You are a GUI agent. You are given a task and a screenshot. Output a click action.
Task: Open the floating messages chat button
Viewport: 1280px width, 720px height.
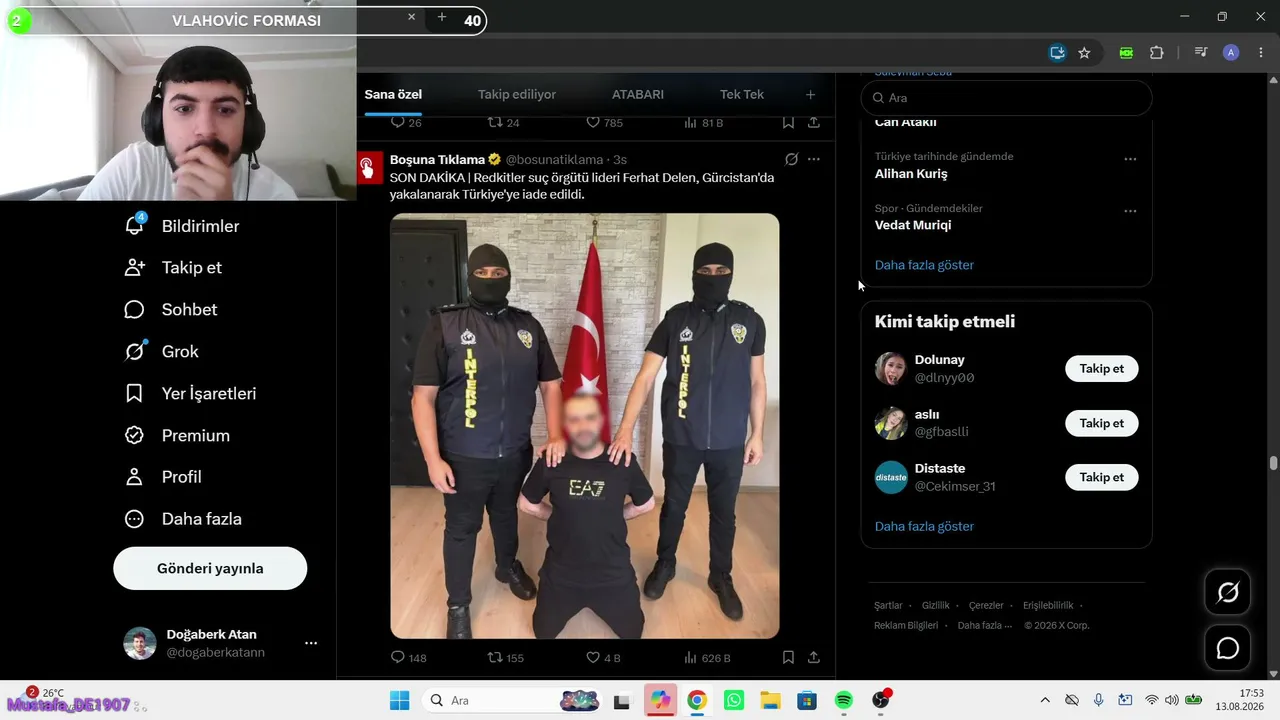tap(1228, 648)
